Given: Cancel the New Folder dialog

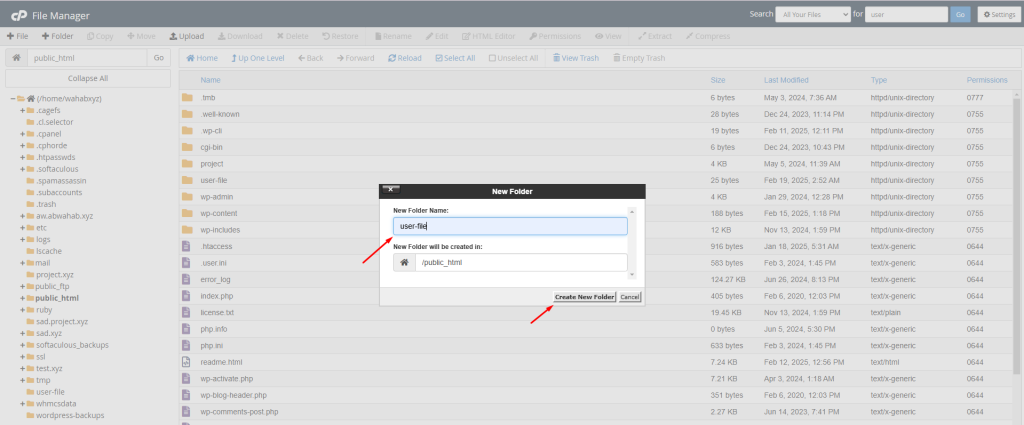Looking at the screenshot, I should coord(630,297).
